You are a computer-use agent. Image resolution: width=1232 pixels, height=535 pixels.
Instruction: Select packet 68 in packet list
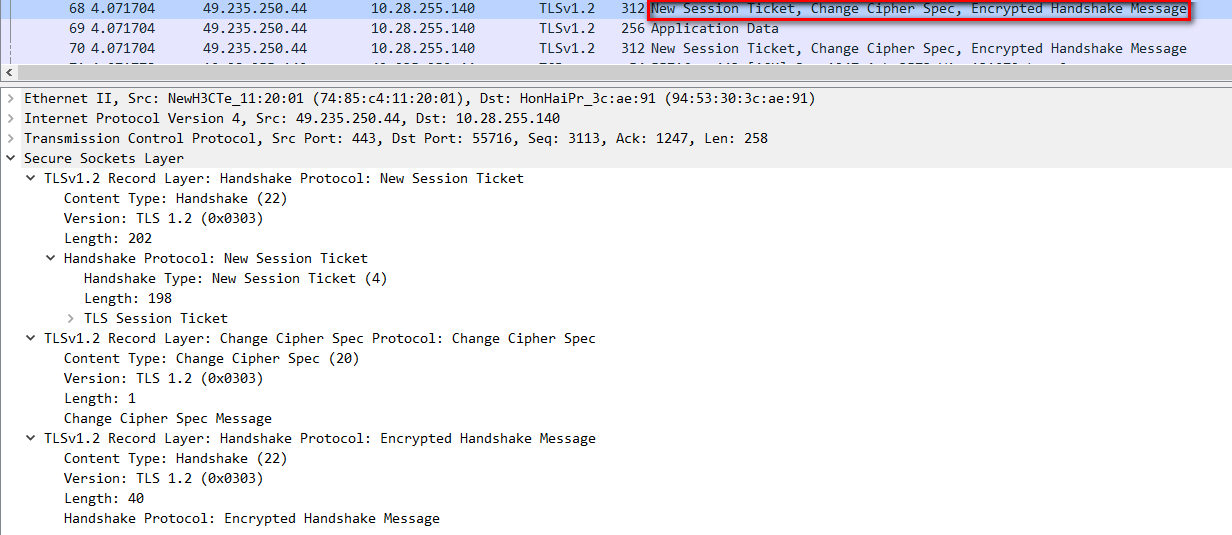tap(400, 9)
